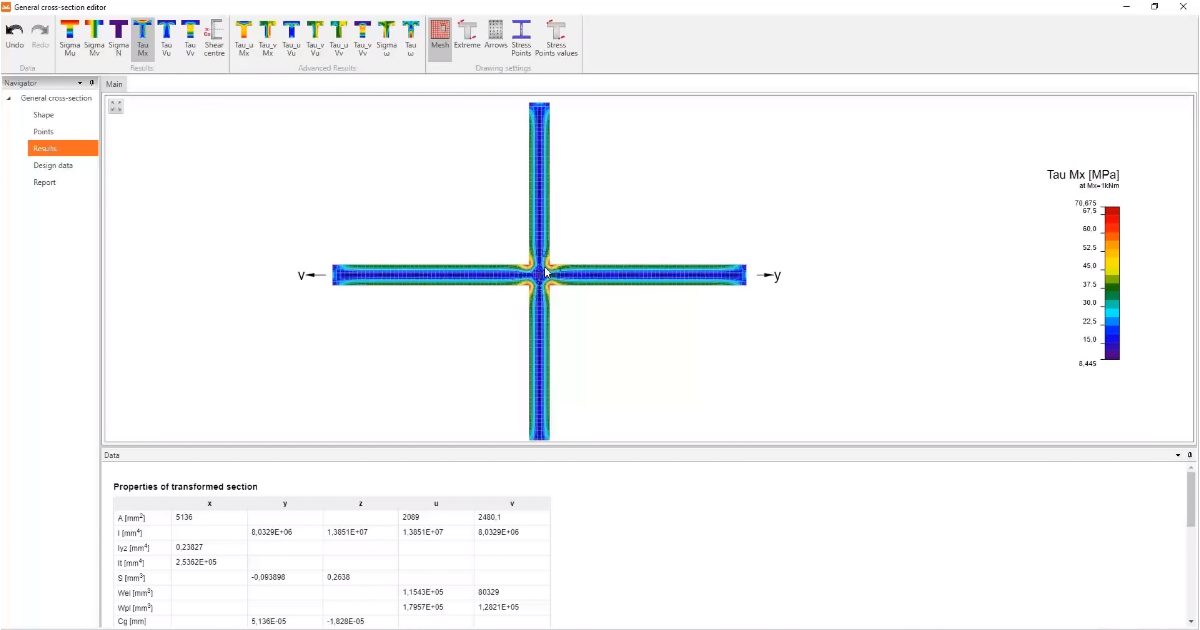This screenshot has height=630, width=1200.
Task: Show advanced Sigma ω result
Action: click(387, 38)
